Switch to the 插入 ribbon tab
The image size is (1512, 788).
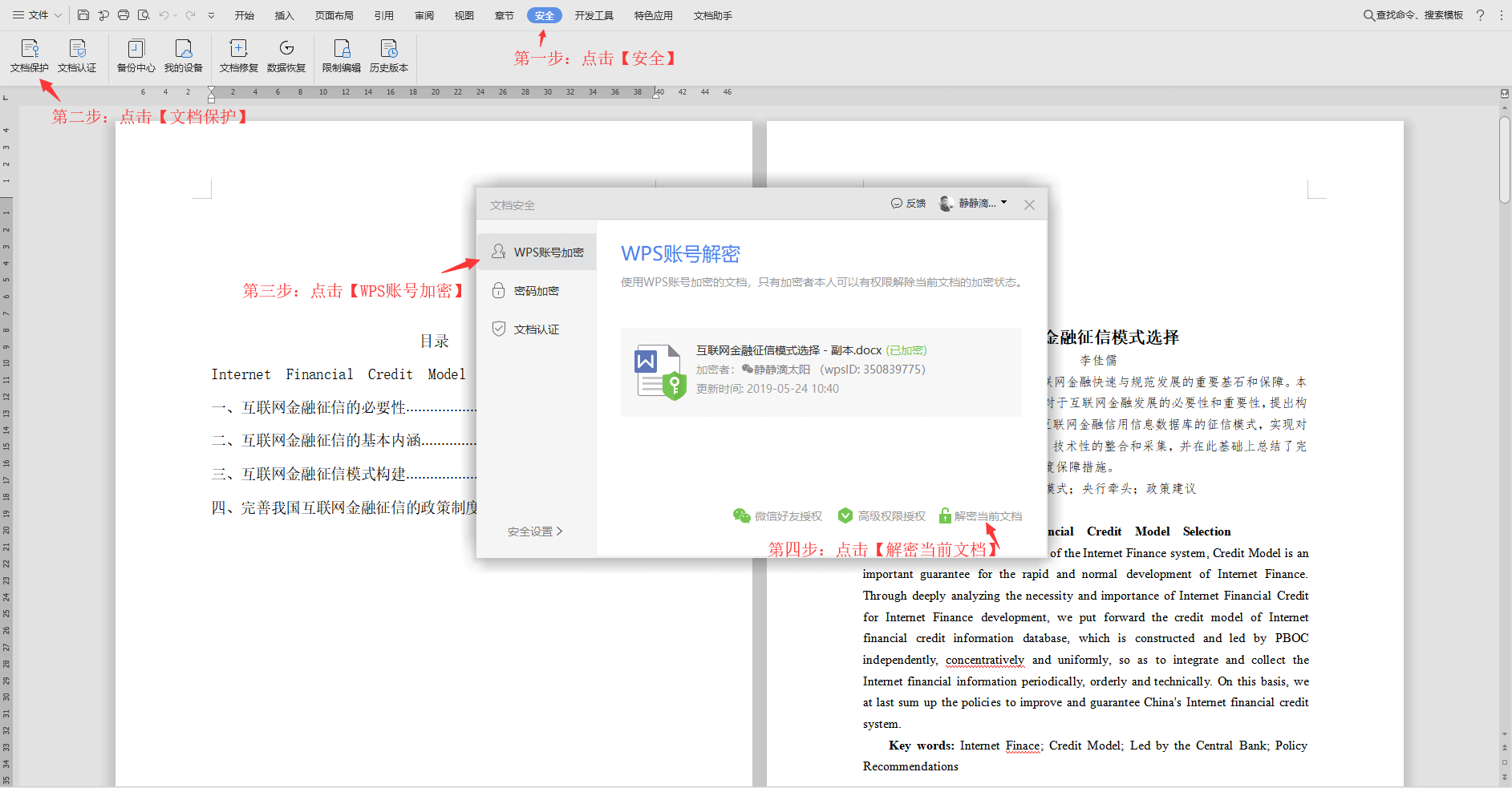point(285,15)
